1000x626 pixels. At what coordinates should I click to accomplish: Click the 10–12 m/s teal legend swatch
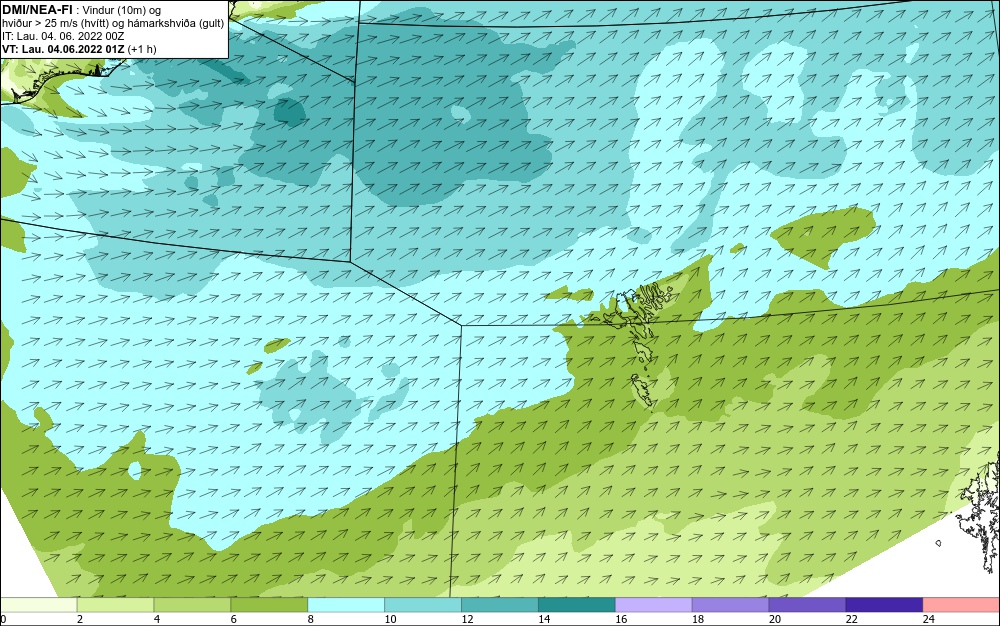point(423,605)
